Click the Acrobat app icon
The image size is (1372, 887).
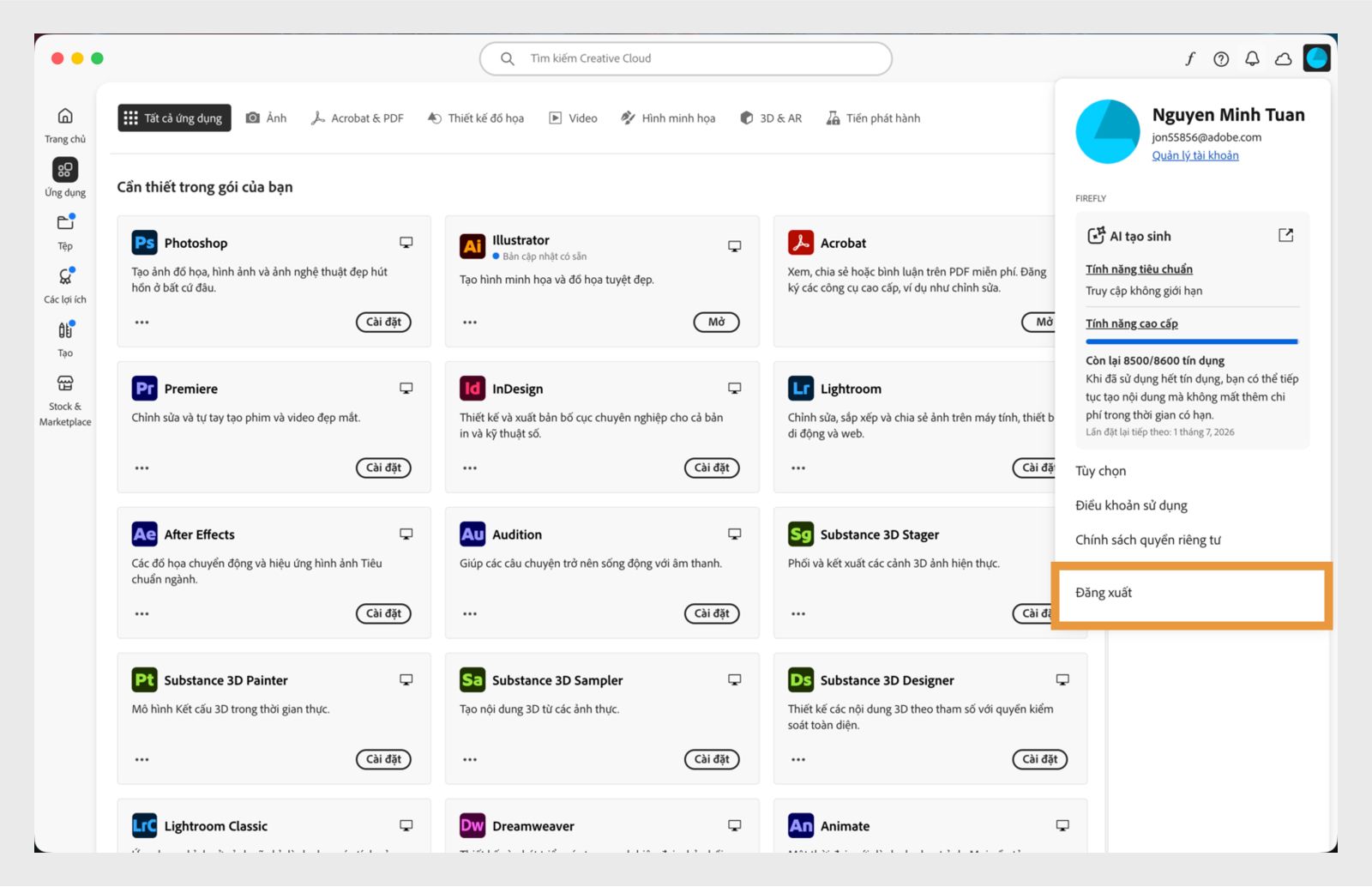tap(801, 243)
